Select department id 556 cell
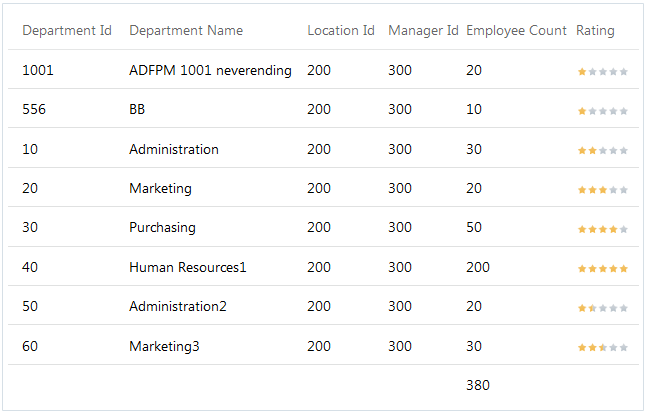The width and height of the screenshot is (648, 417). point(34,110)
